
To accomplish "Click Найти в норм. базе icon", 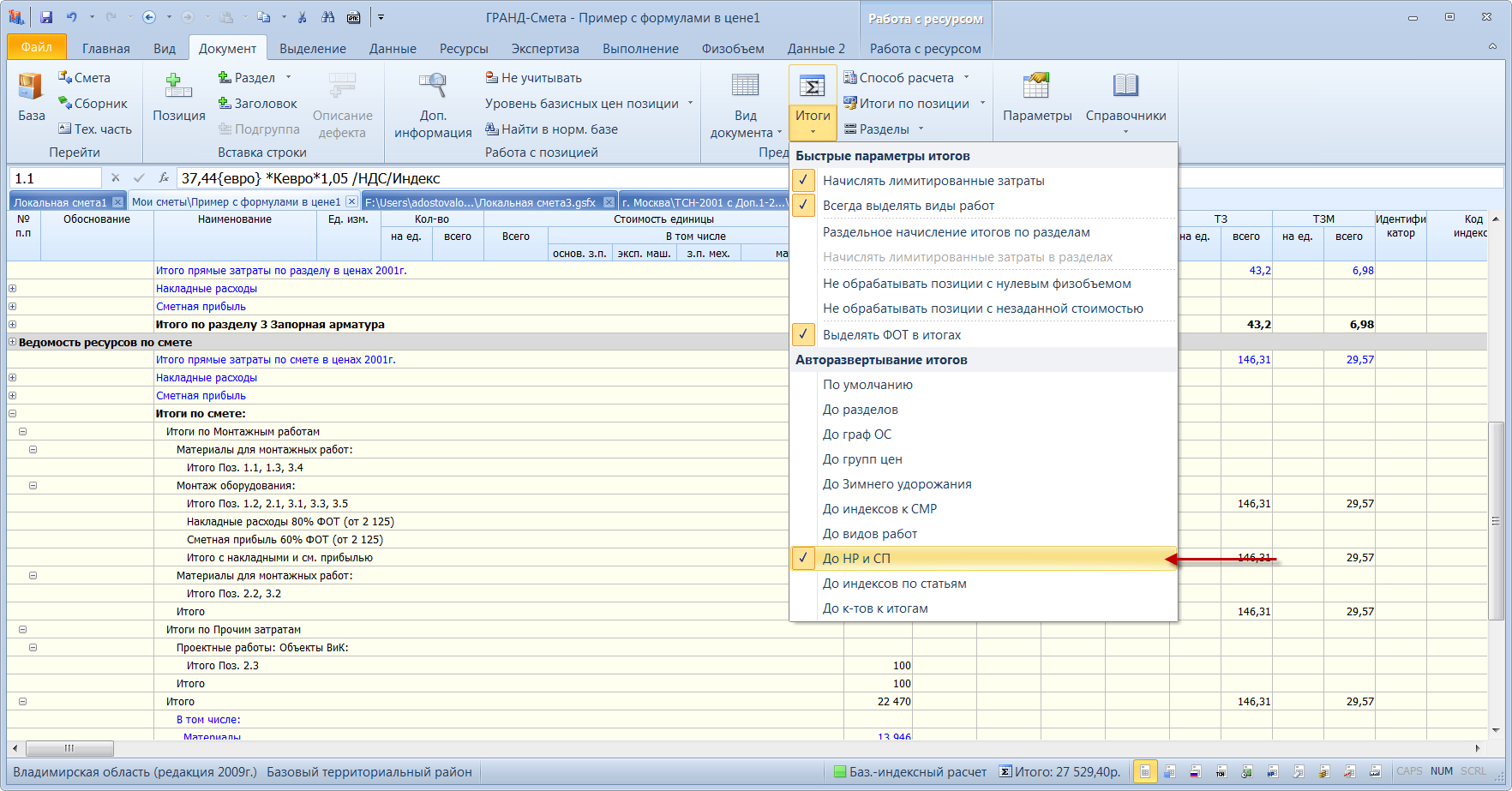I will tap(492, 129).
